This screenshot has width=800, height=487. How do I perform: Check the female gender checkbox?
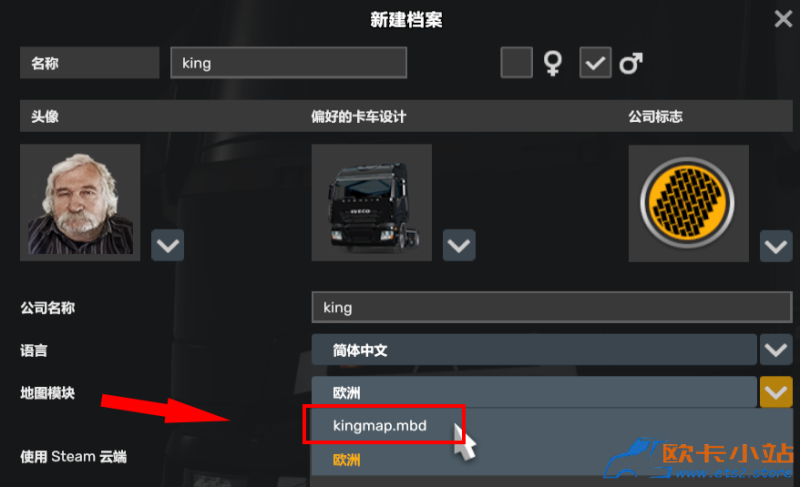click(x=516, y=63)
